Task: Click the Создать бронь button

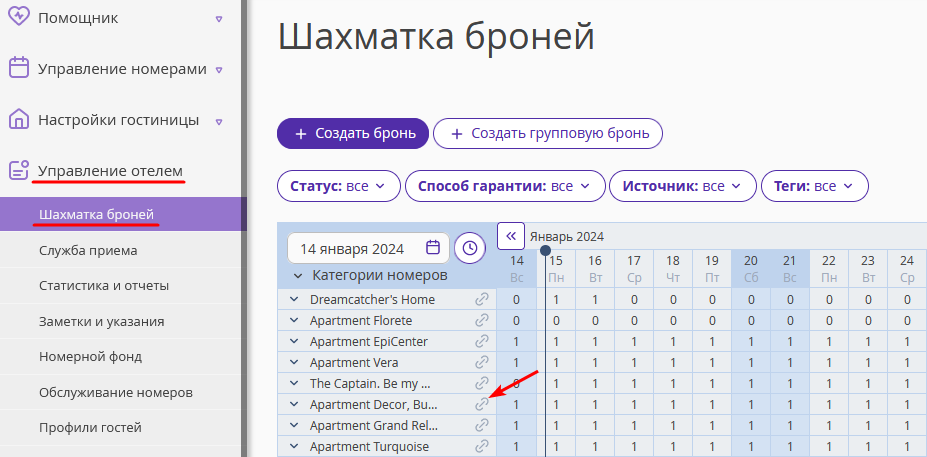Action: tap(352, 134)
